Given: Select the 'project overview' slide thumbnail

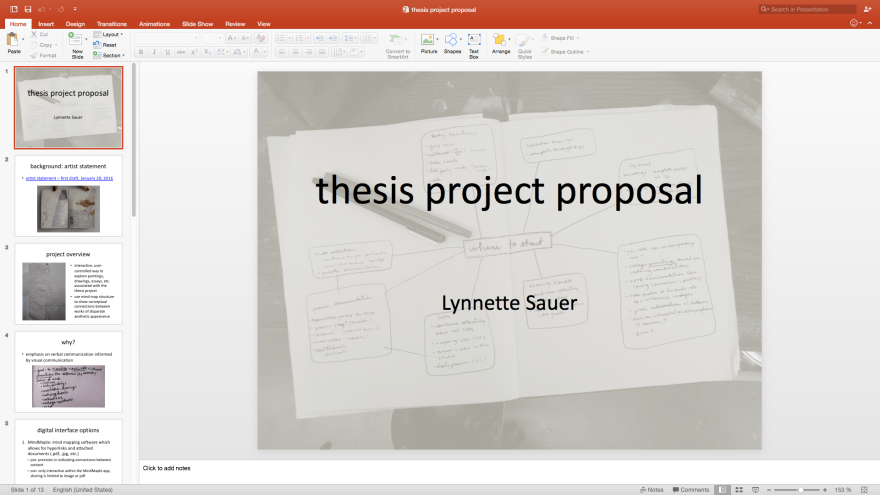Looking at the screenshot, I should [x=68, y=284].
